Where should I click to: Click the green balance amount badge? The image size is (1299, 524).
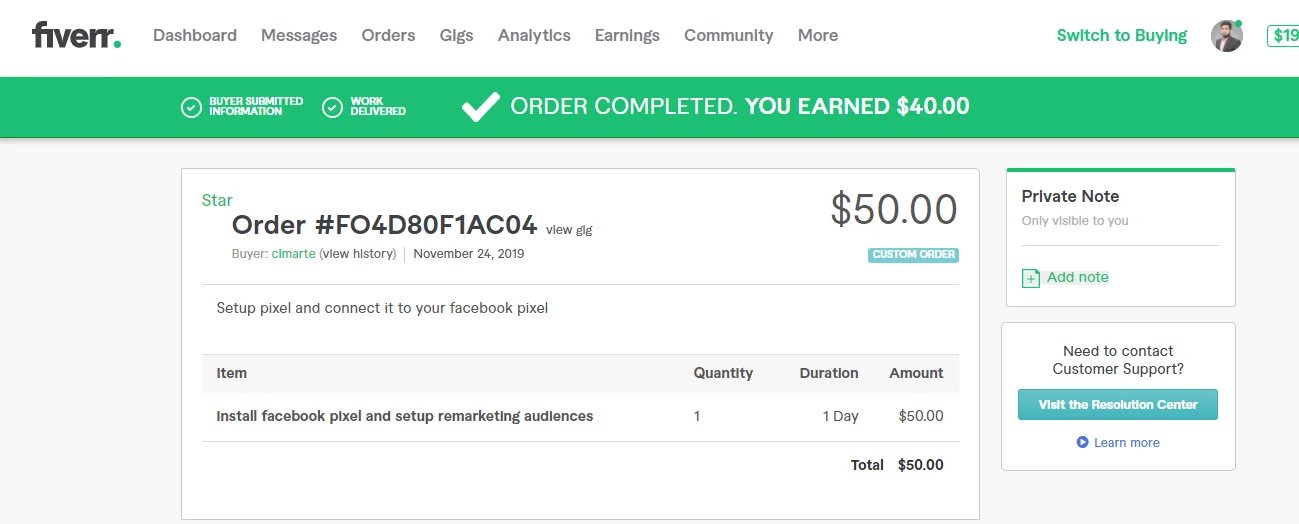click(1284, 36)
